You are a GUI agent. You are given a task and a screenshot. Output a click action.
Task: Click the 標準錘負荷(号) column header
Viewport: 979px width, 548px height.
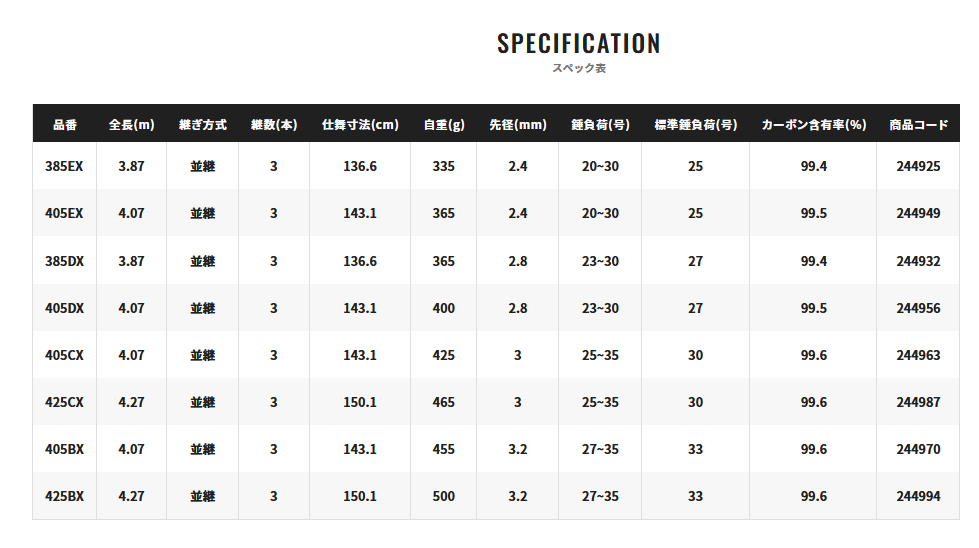[696, 125]
